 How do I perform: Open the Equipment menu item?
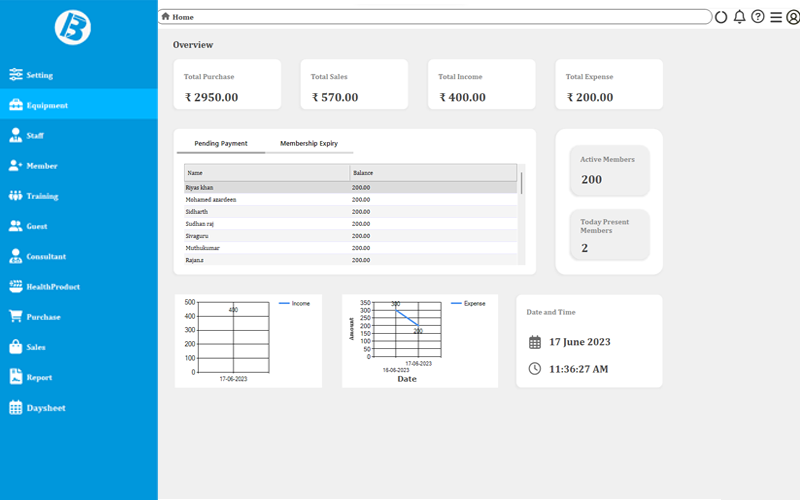(79, 105)
